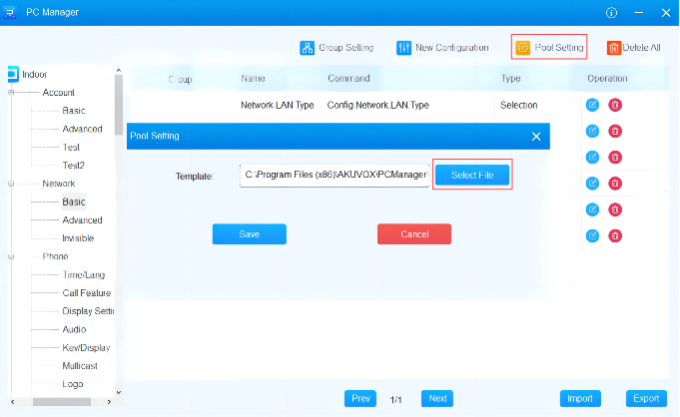Click the Template file path field

[x=334, y=175]
